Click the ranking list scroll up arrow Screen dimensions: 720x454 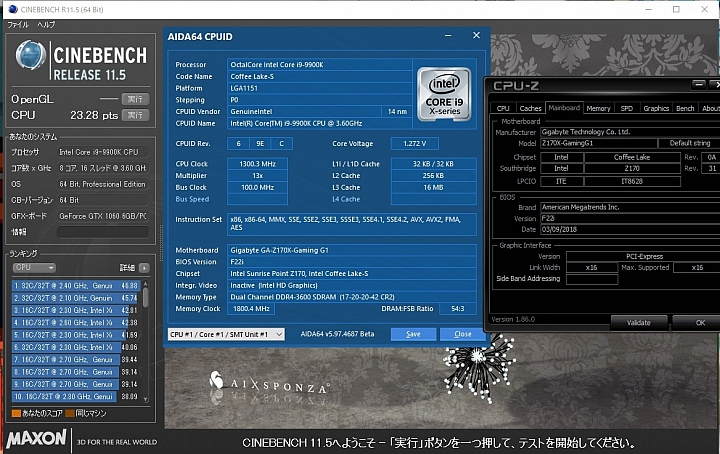point(146,284)
